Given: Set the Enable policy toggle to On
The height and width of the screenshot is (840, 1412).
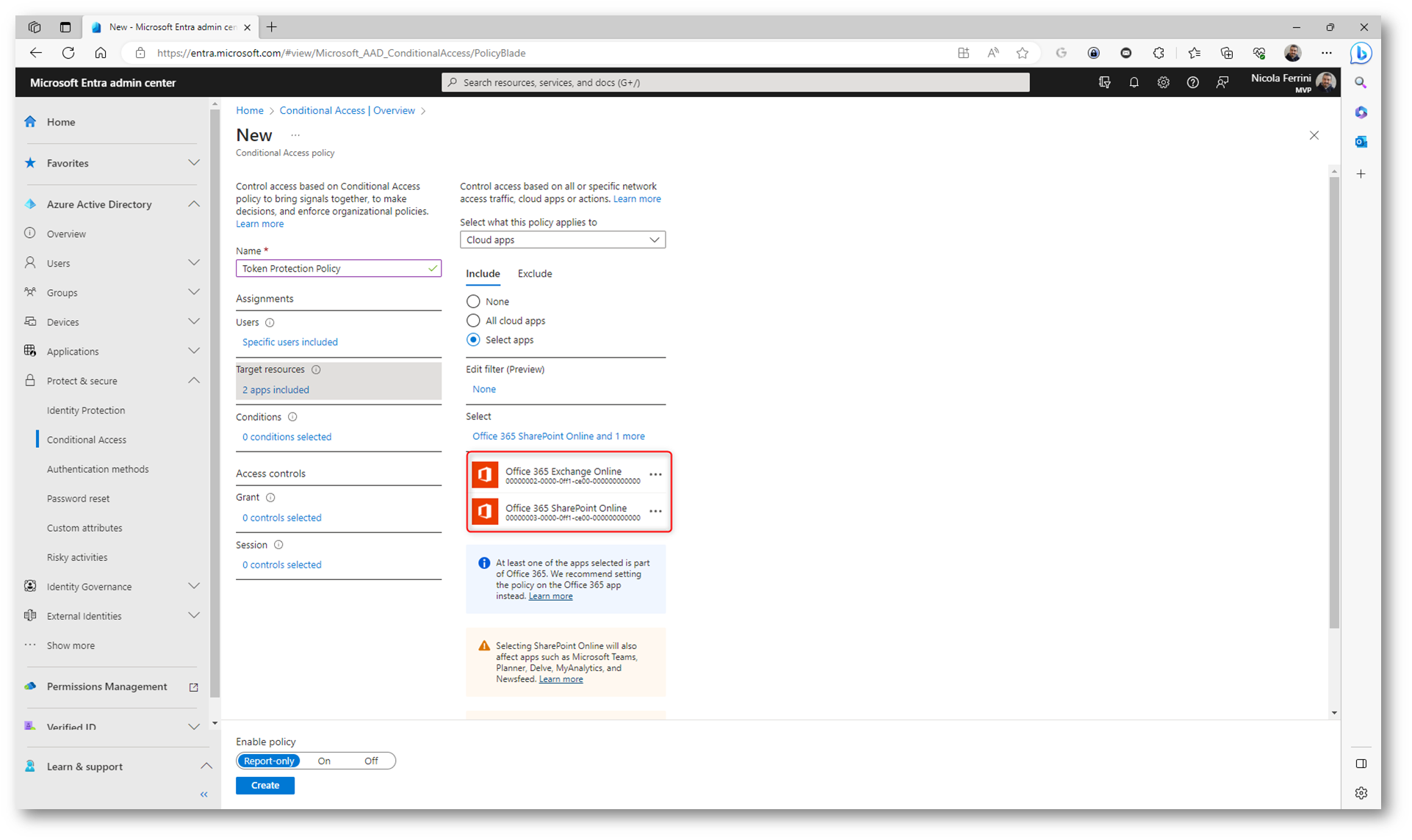Looking at the screenshot, I should pos(324,761).
